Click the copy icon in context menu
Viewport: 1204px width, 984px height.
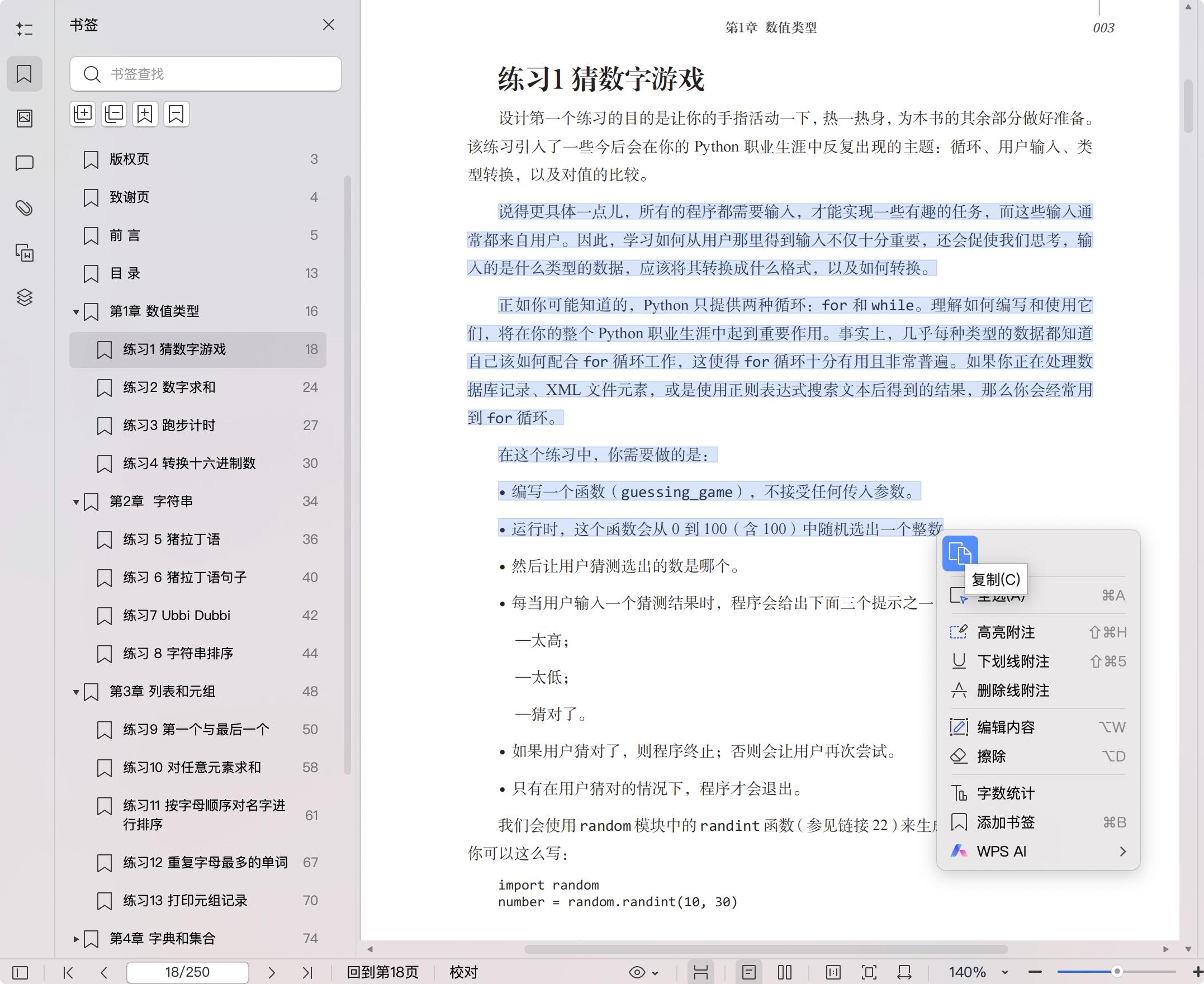pos(960,553)
